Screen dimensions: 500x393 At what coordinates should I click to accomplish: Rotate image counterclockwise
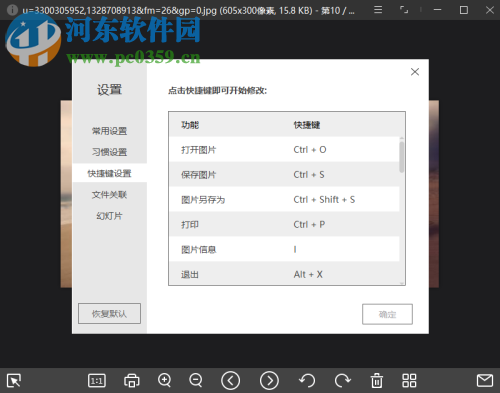click(307, 380)
